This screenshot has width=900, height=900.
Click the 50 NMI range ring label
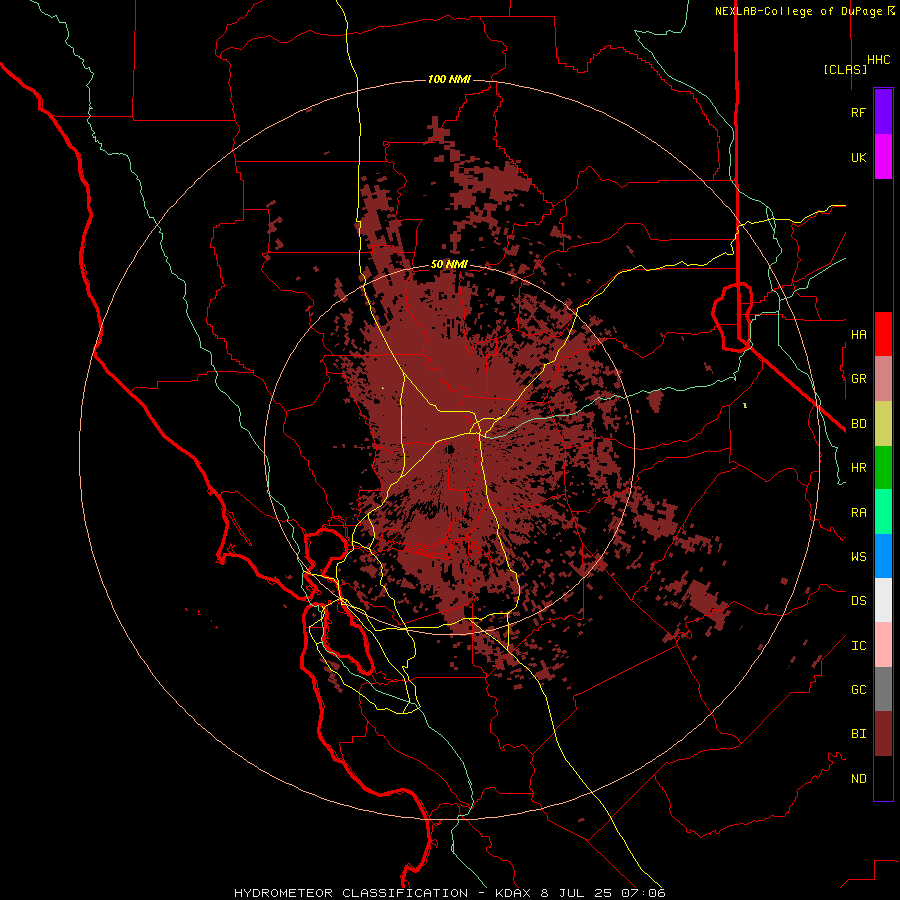click(x=449, y=265)
